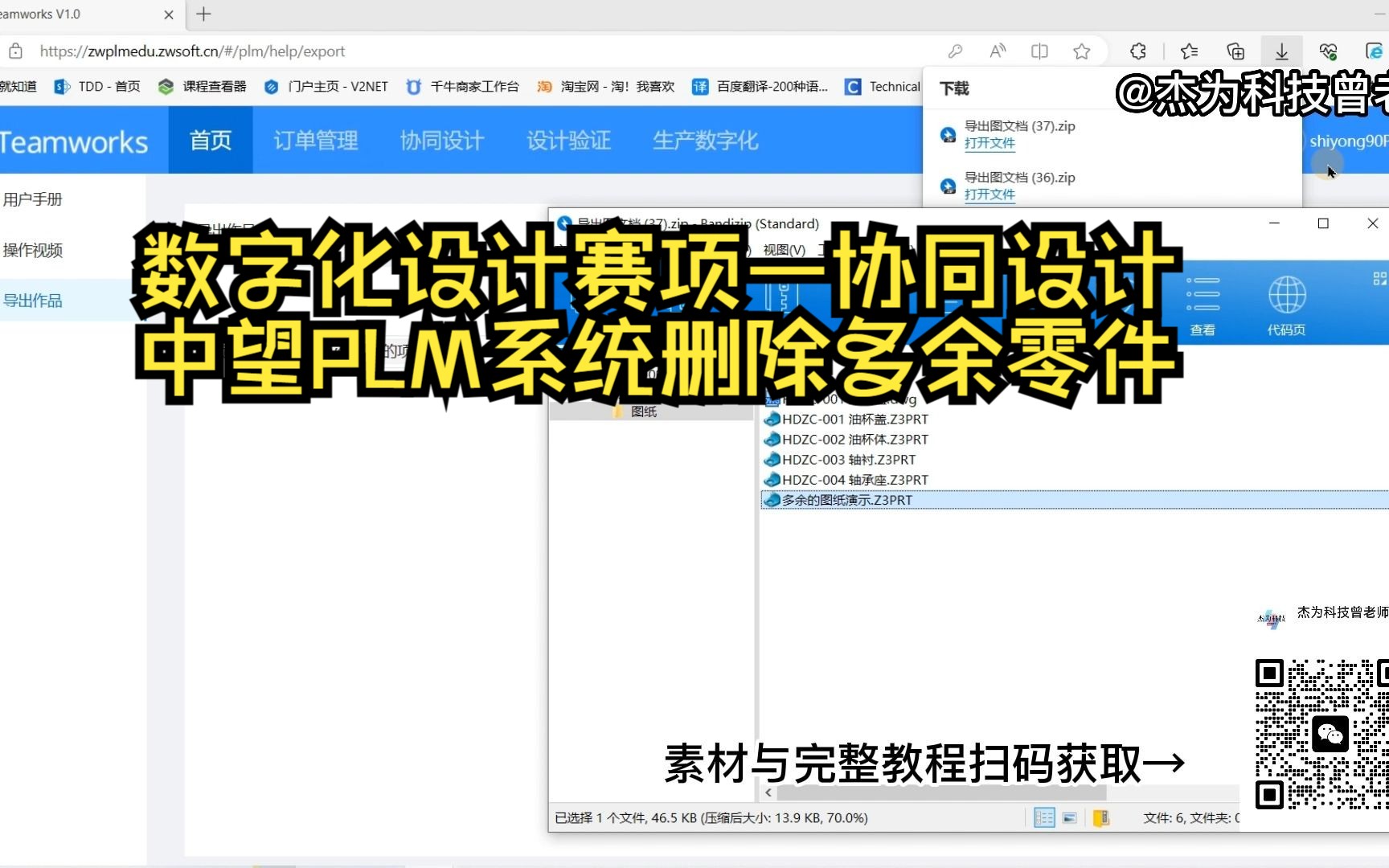Click the password key icon in address bar
1389x868 pixels.
click(955, 51)
